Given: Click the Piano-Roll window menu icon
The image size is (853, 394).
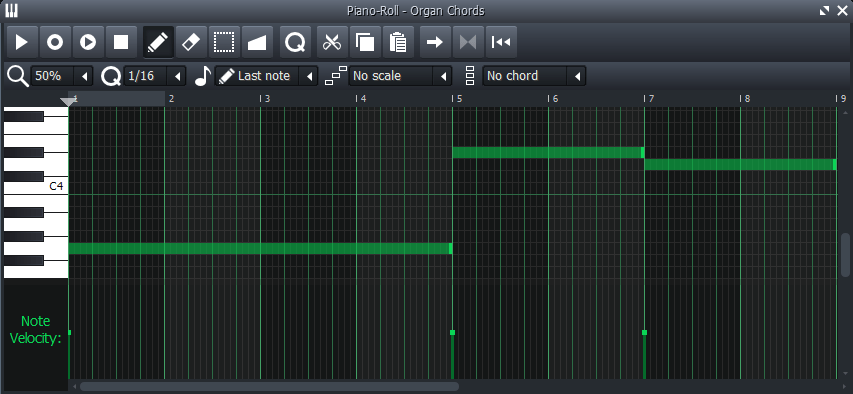Looking at the screenshot, I should point(11,10).
